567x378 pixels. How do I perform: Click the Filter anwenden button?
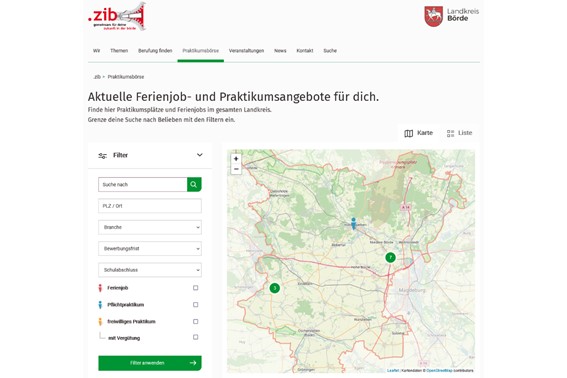click(x=150, y=363)
